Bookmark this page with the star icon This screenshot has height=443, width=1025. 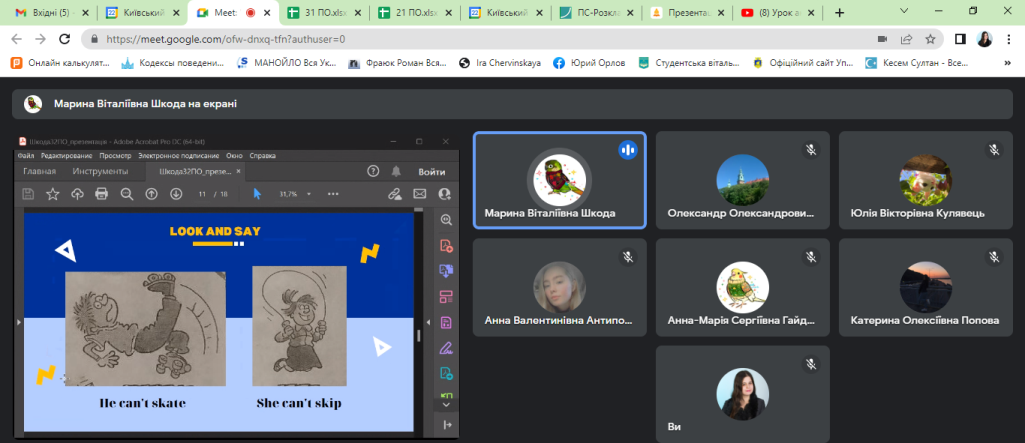[930, 39]
